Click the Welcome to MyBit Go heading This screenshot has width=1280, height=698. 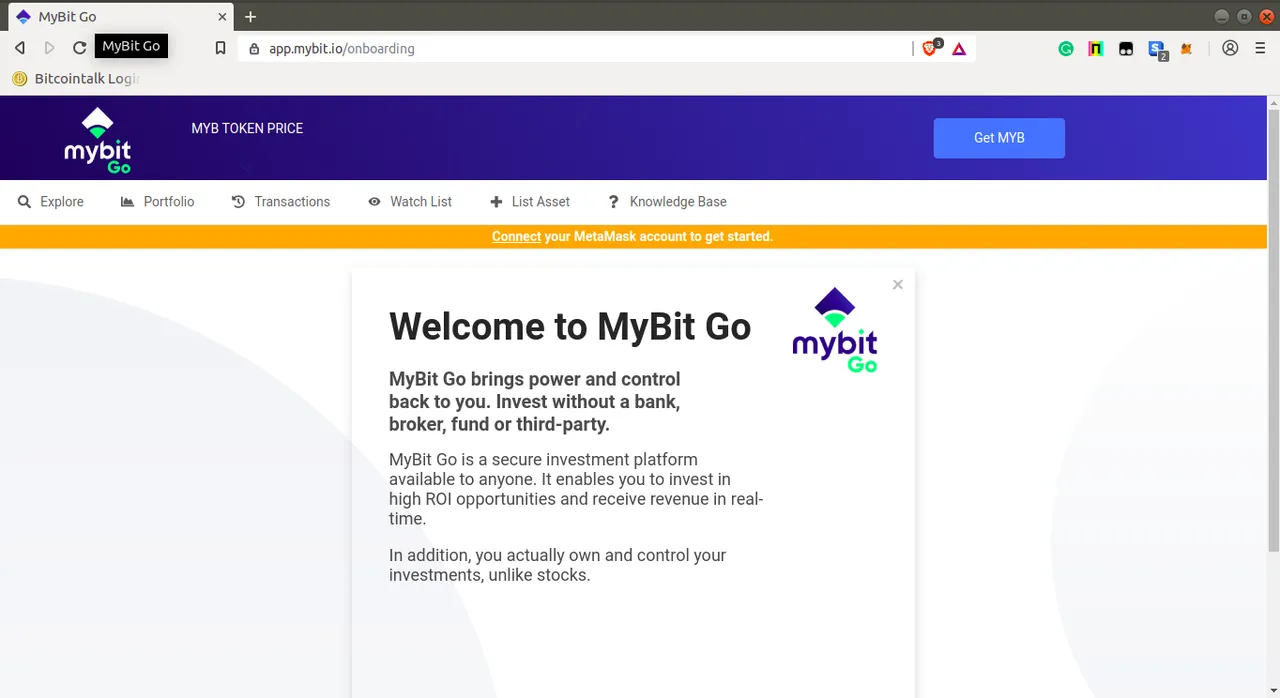[570, 327]
